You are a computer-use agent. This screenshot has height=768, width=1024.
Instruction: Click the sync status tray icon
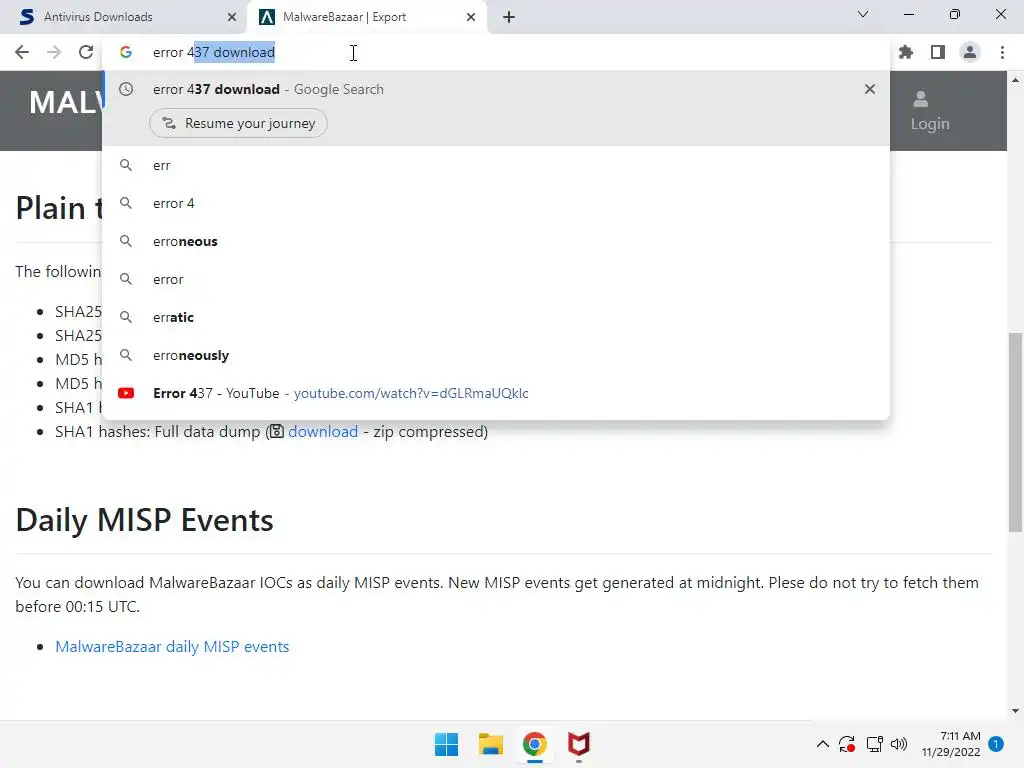847,744
